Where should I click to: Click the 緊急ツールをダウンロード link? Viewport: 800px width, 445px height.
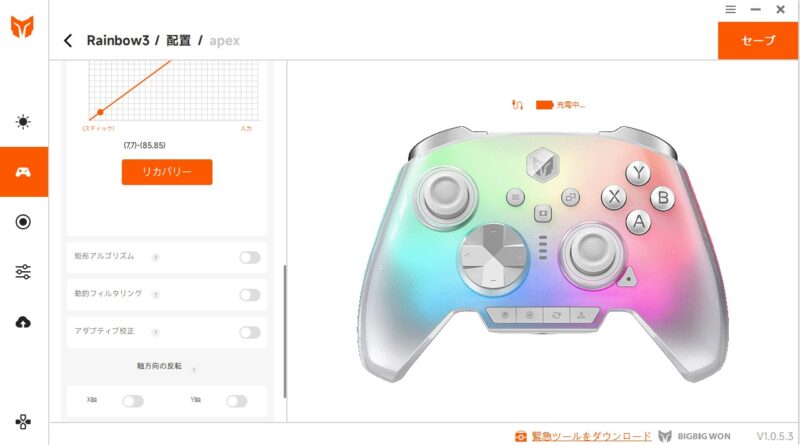click(x=591, y=436)
